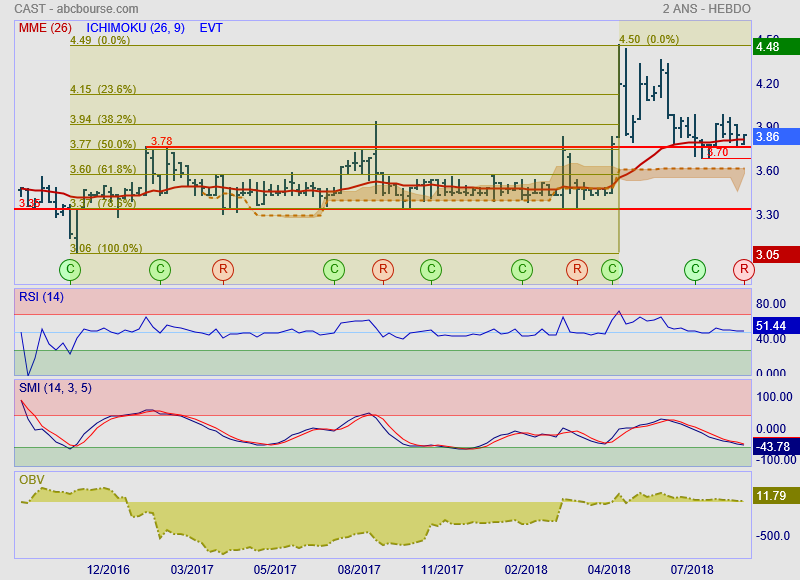Screen dimensions: 800x580
Task: Click the EVT events label
Action: (x=211, y=28)
